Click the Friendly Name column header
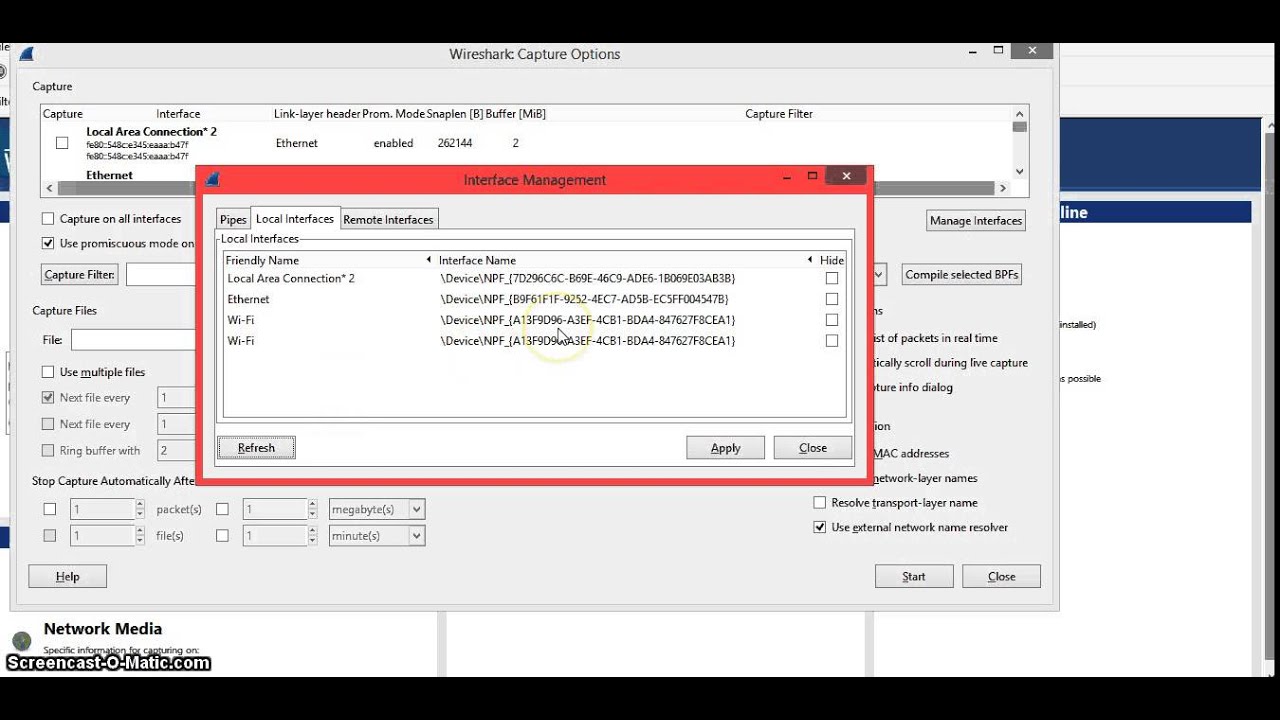This screenshot has width=1280, height=720. point(328,260)
